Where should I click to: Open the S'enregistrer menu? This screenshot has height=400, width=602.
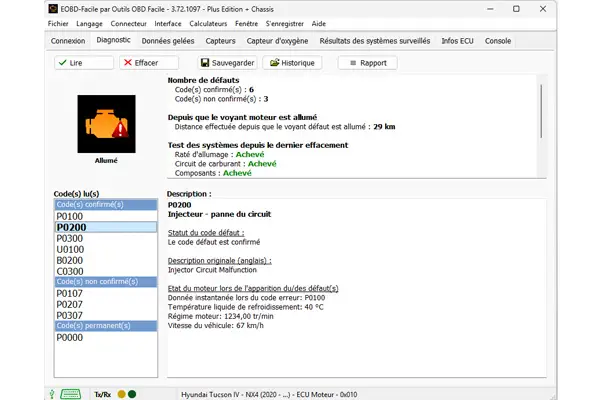click(x=284, y=24)
